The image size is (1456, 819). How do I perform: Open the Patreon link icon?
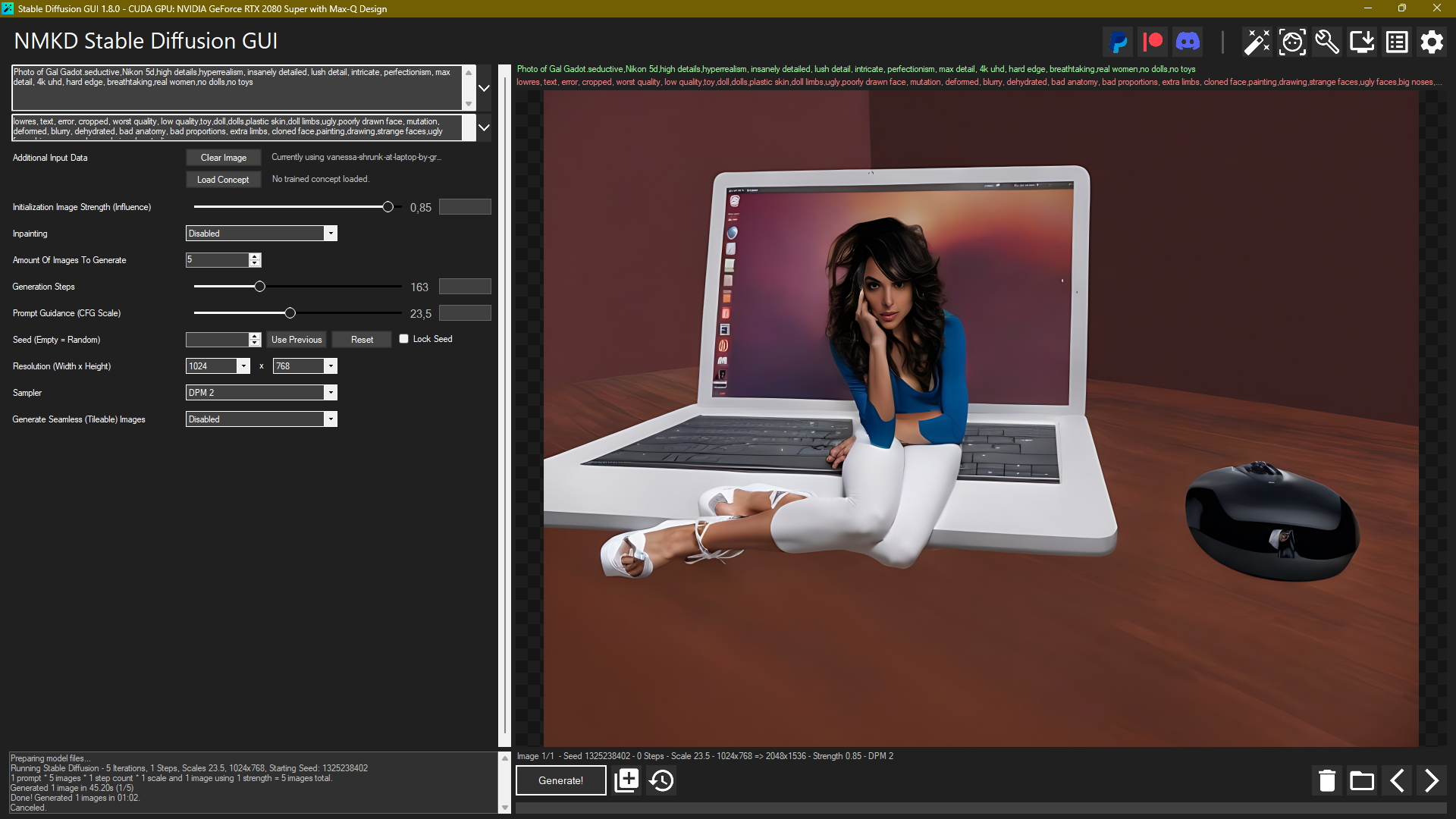click(1153, 42)
